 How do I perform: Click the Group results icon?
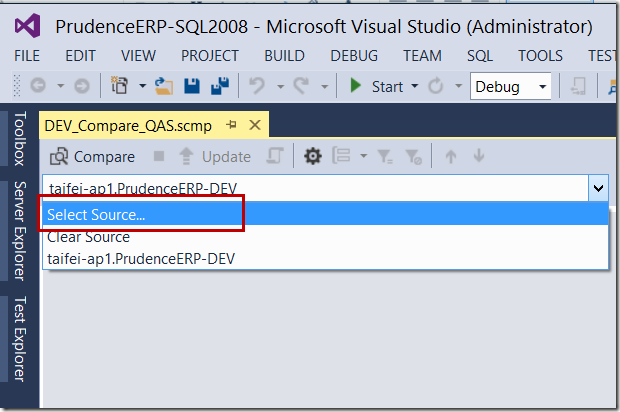[341, 155]
